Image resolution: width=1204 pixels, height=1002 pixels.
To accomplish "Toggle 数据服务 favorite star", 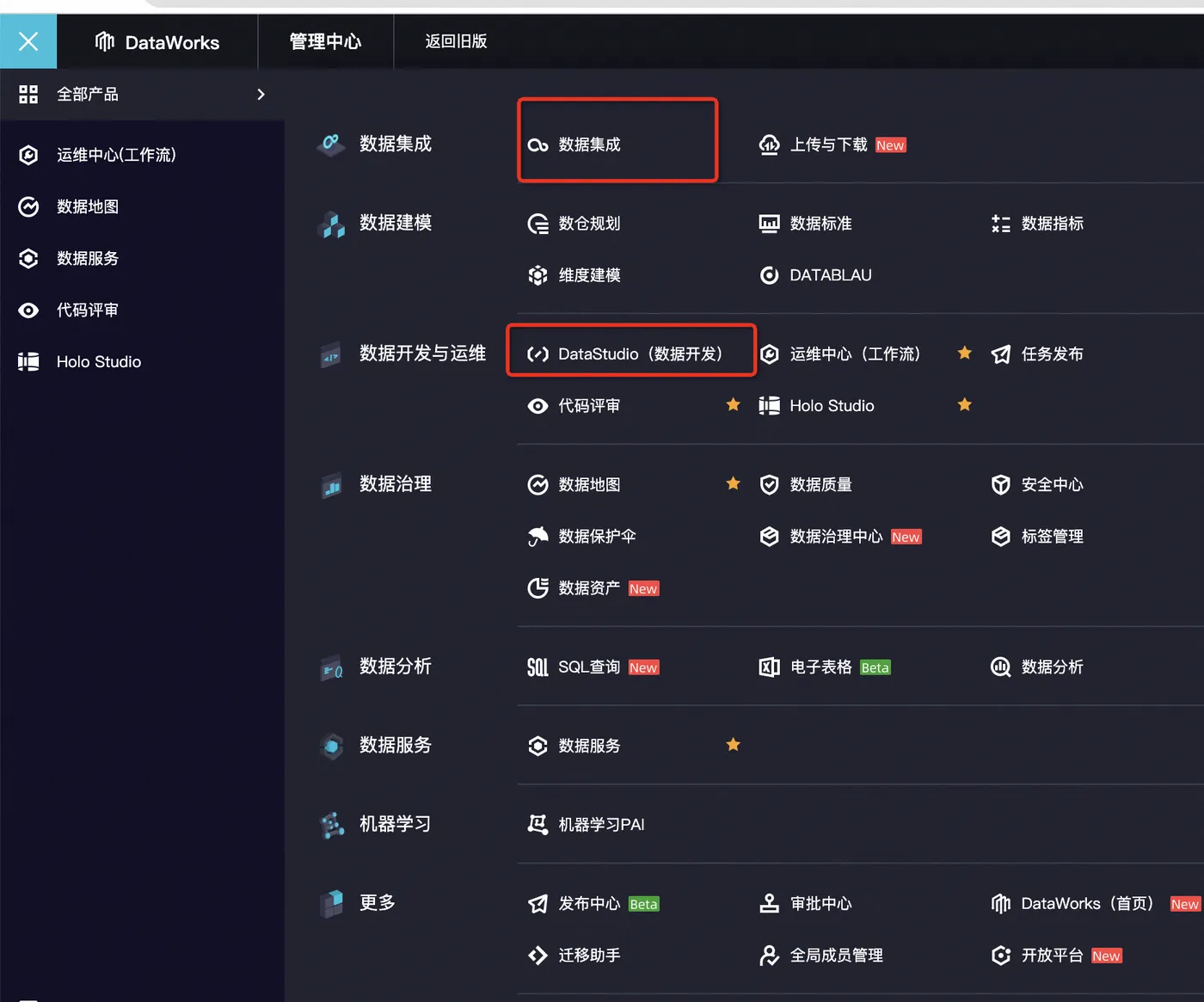I will [x=733, y=744].
